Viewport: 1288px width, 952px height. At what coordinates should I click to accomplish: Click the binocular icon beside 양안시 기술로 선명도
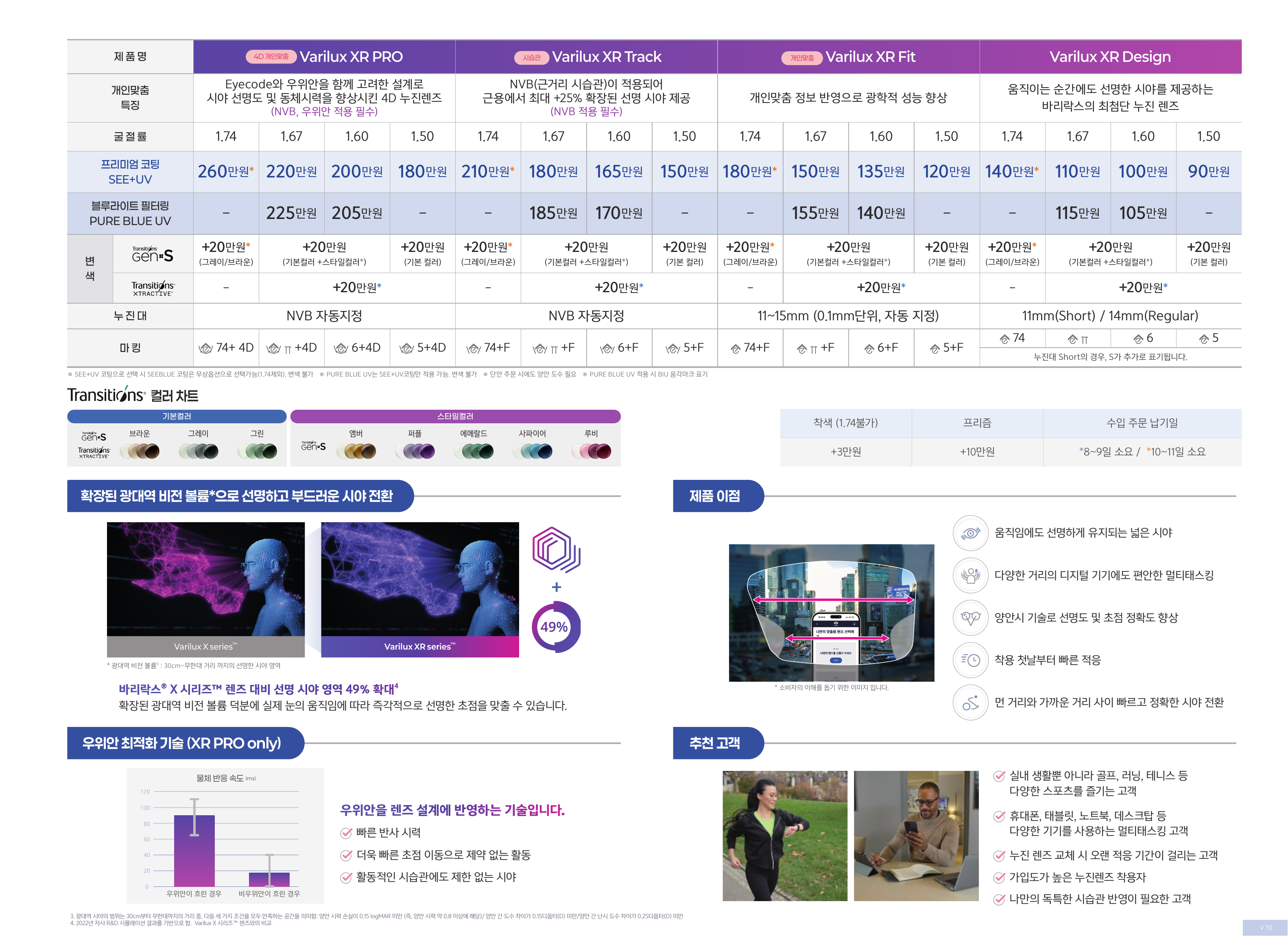[971, 618]
